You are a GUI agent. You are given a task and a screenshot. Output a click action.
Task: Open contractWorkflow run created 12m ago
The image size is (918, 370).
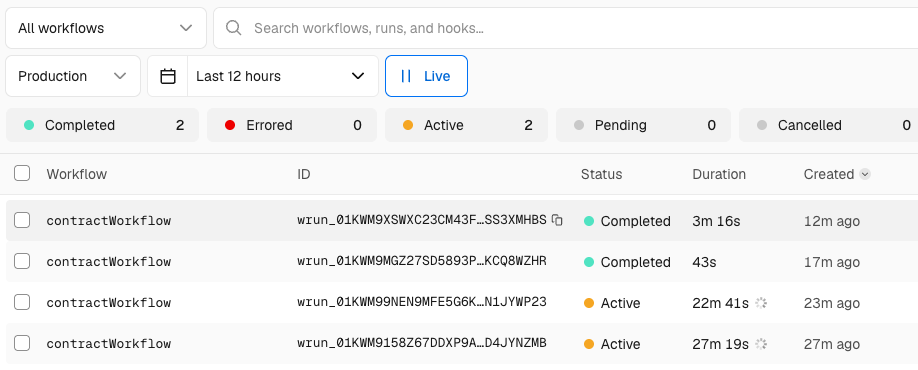[109, 221]
